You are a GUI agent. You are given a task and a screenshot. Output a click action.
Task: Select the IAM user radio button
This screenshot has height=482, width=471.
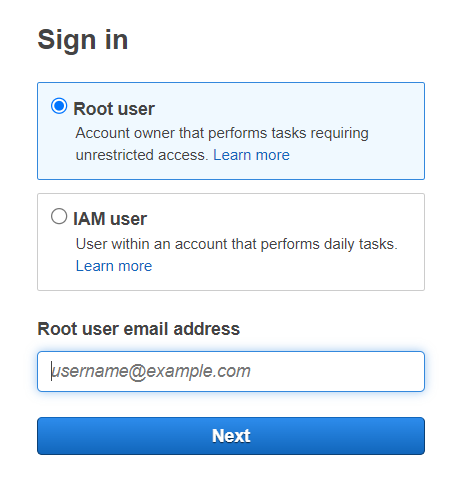click(59, 216)
